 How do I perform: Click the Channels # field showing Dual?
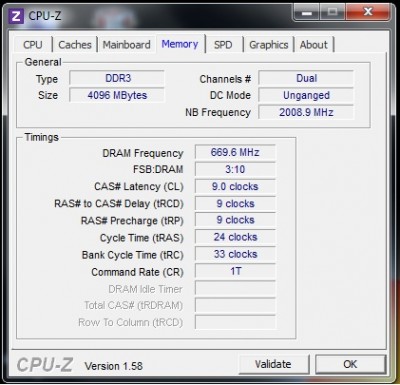point(306,78)
